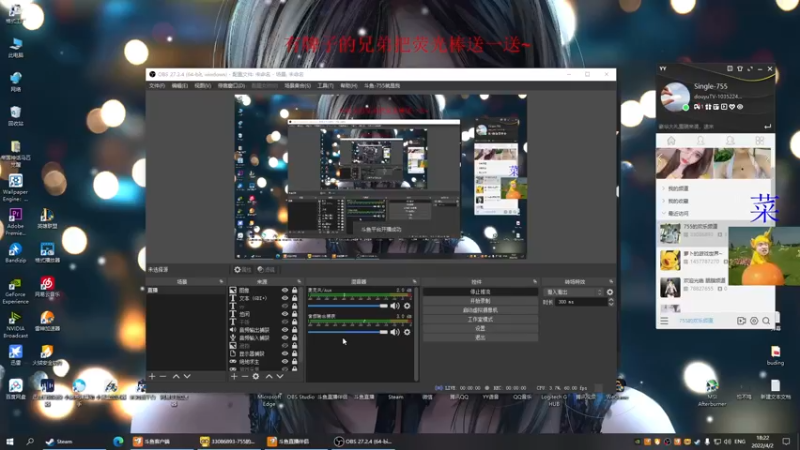Mute the 音频输出捕获 mixer channel speaker icon
Screen dimensions: 800x450
(395, 332)
